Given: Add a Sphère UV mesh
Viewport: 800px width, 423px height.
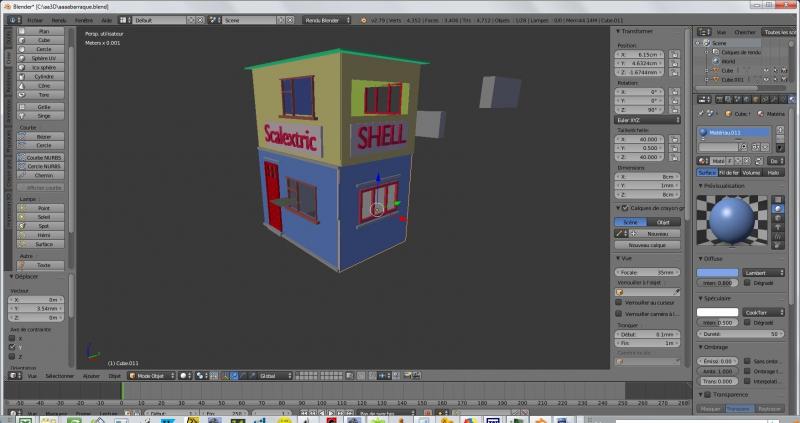Looking at the screenshot, I should pos(43,57).
